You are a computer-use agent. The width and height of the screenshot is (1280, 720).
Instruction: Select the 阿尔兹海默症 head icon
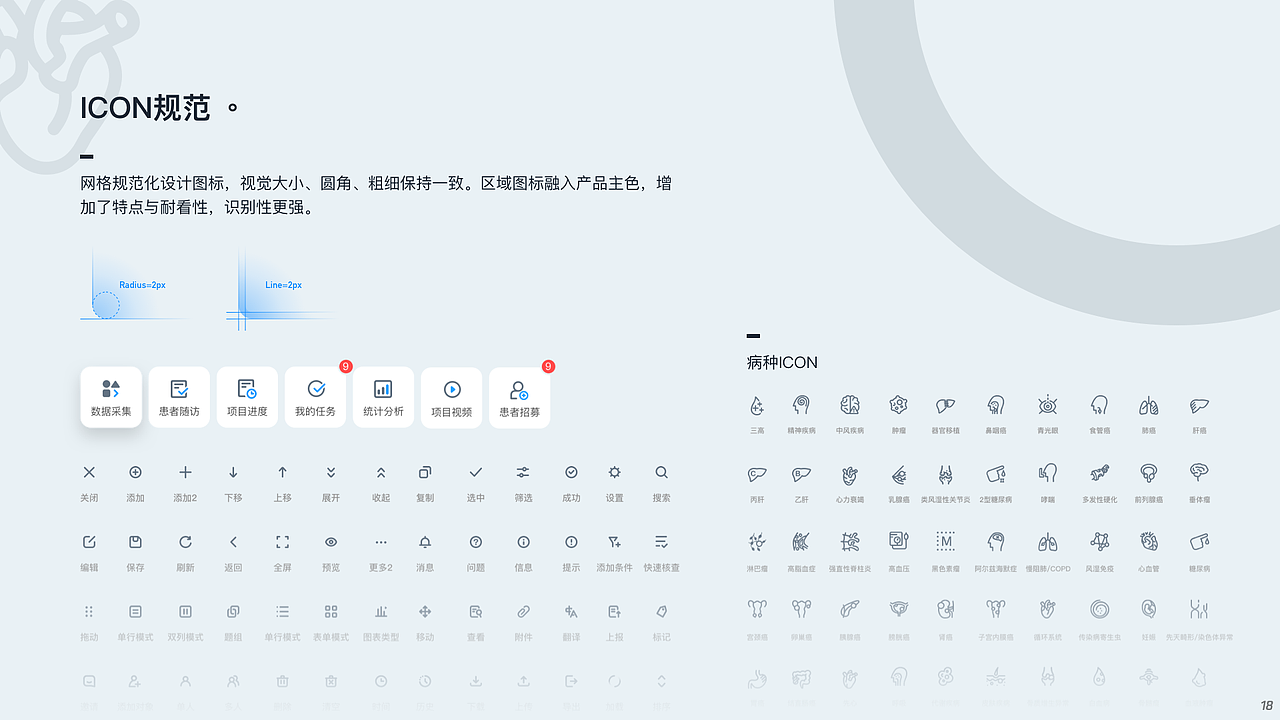coord(995,542)
